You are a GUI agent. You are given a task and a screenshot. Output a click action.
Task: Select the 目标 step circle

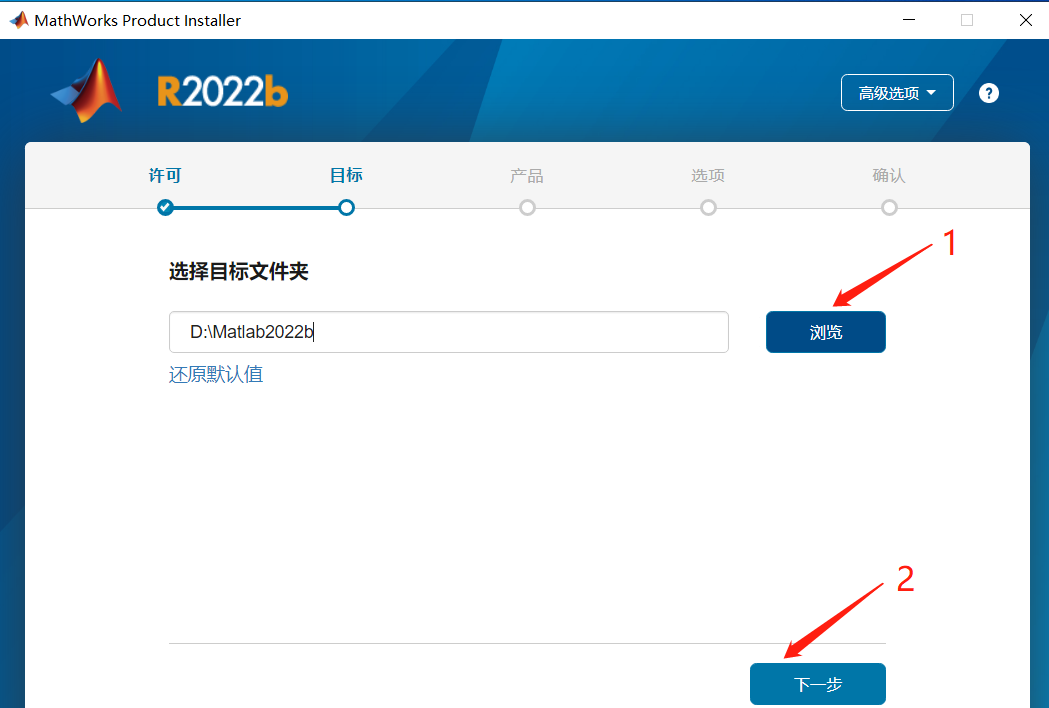pyautogui.click(x=346, y=207)
